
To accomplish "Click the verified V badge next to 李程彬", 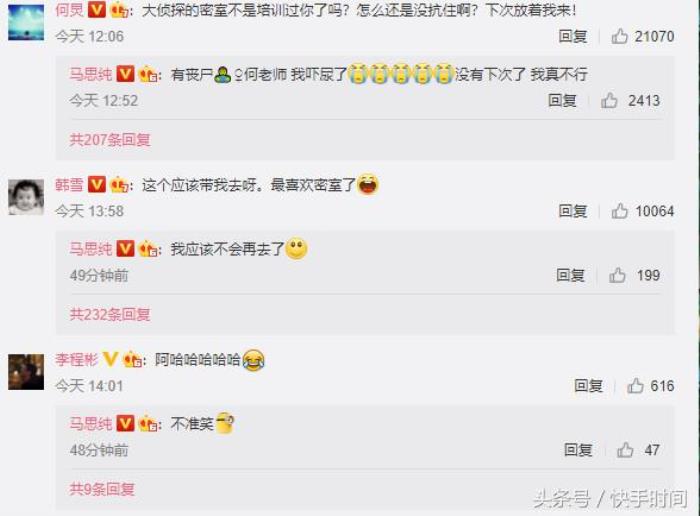I will pyautogui.click(x=110, y=358).
